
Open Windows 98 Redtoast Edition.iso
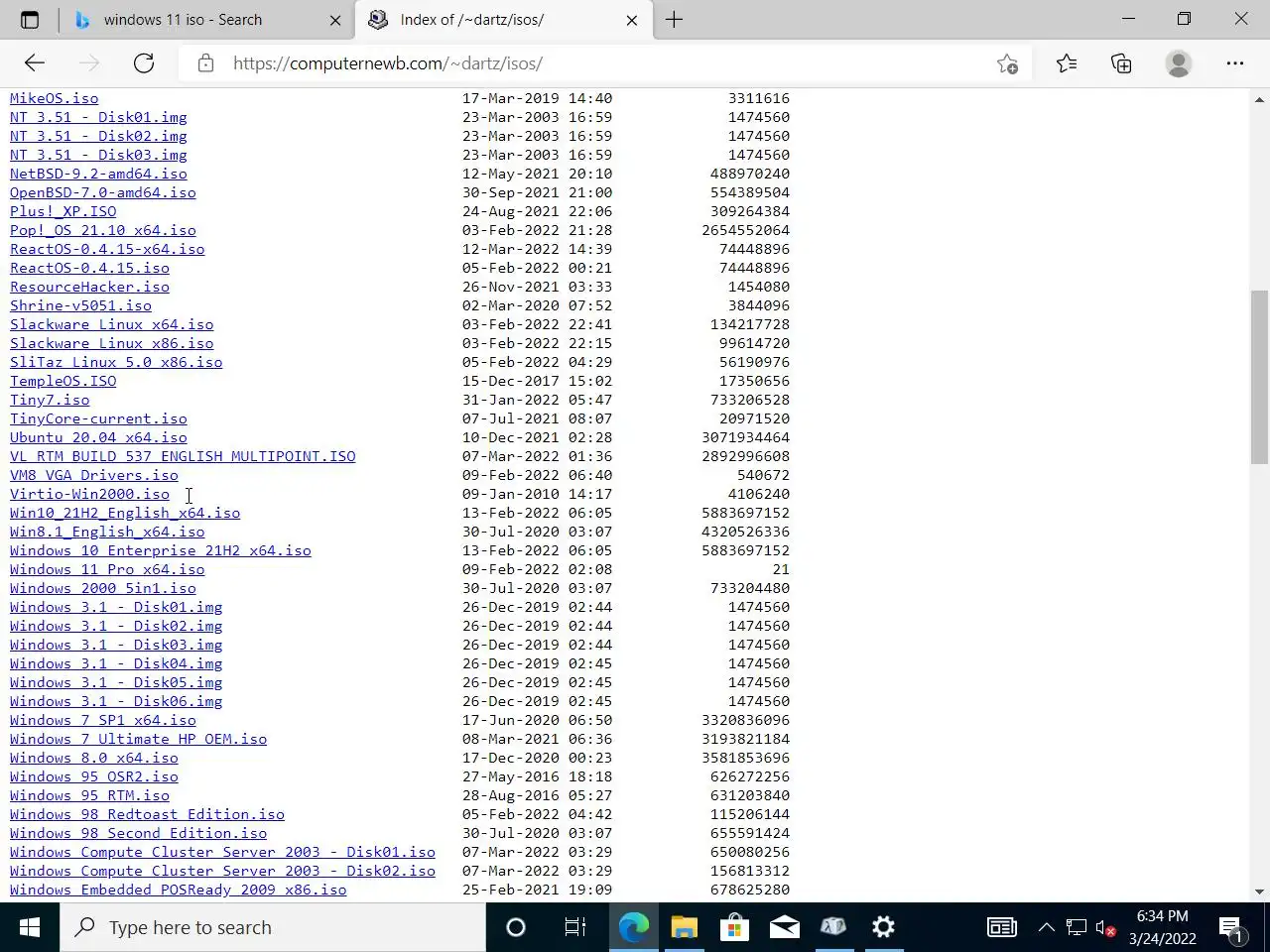point(147,814)
